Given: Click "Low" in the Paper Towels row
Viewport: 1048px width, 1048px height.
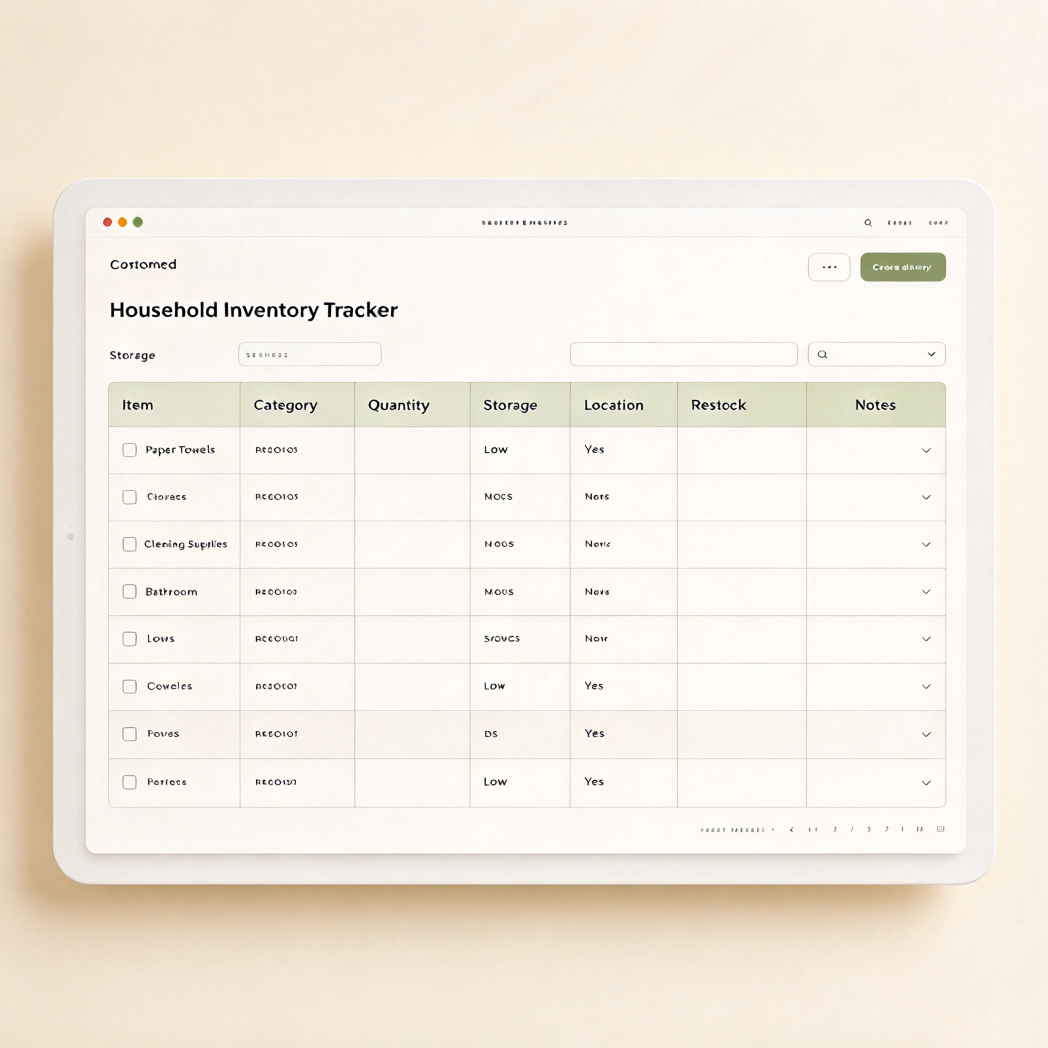Looking at the screenshot, I should pos(496,450).
